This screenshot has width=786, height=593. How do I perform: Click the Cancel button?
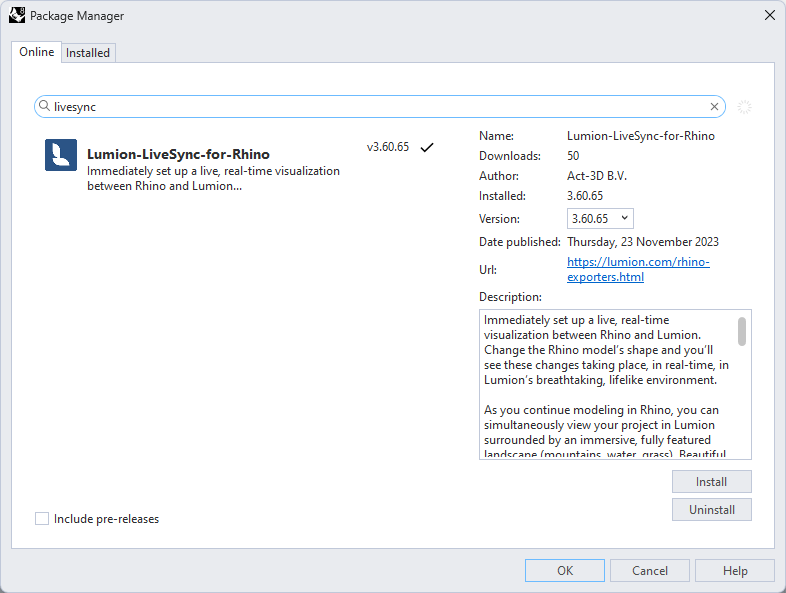(650, 570)
